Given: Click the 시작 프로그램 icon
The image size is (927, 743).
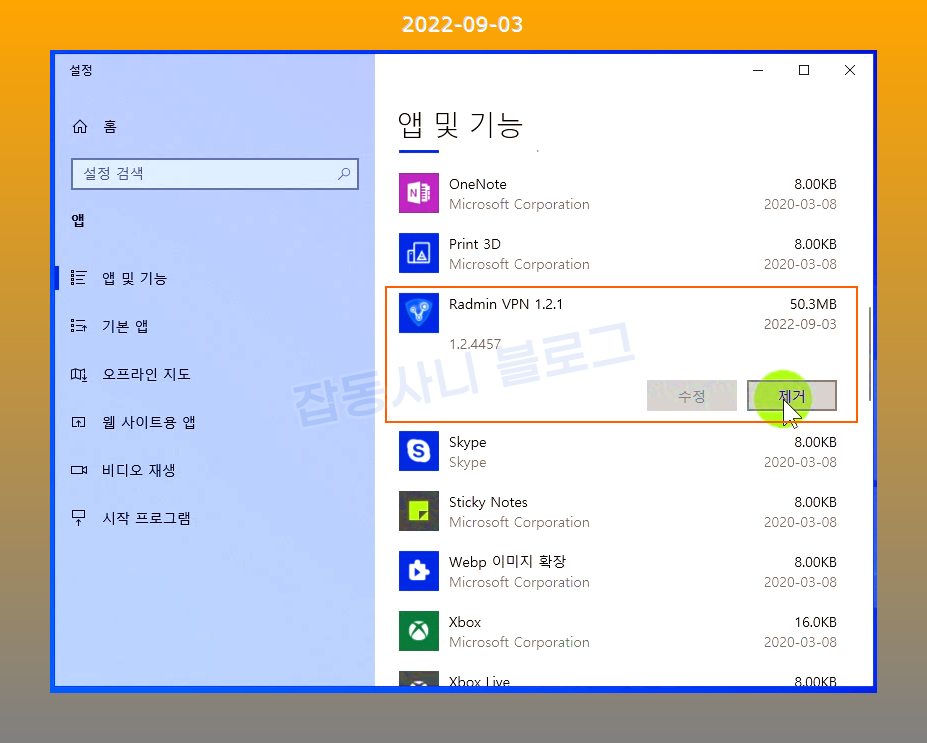Looking at the screenshot, I should point(79,518).
